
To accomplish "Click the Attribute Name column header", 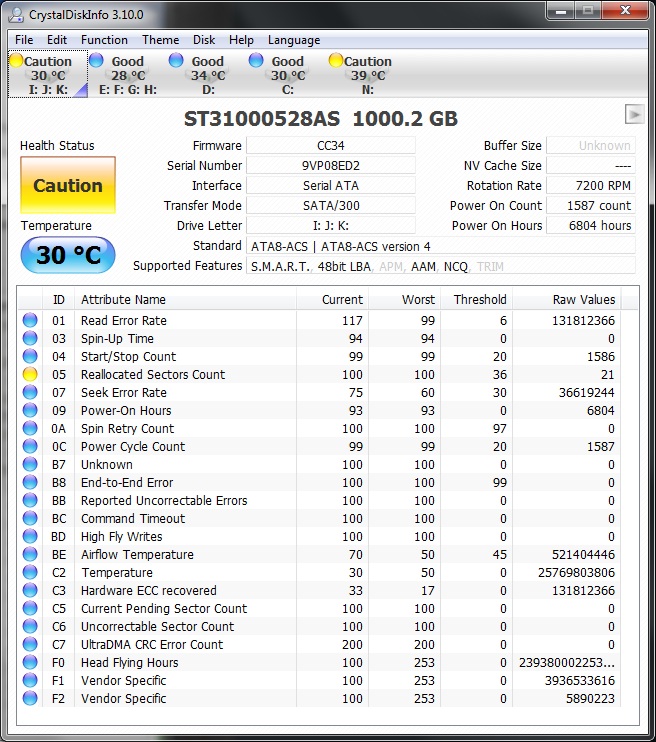I will point(185,300).
